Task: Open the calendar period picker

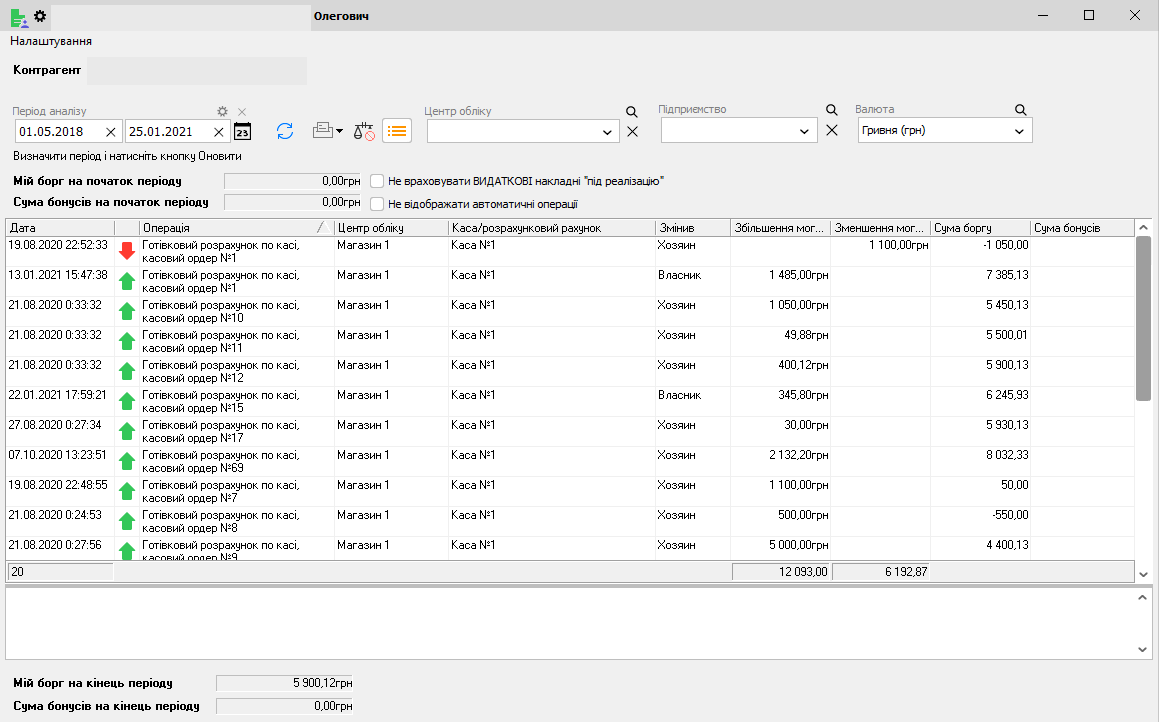Action: pyautogui.click(x=242, y=132)
